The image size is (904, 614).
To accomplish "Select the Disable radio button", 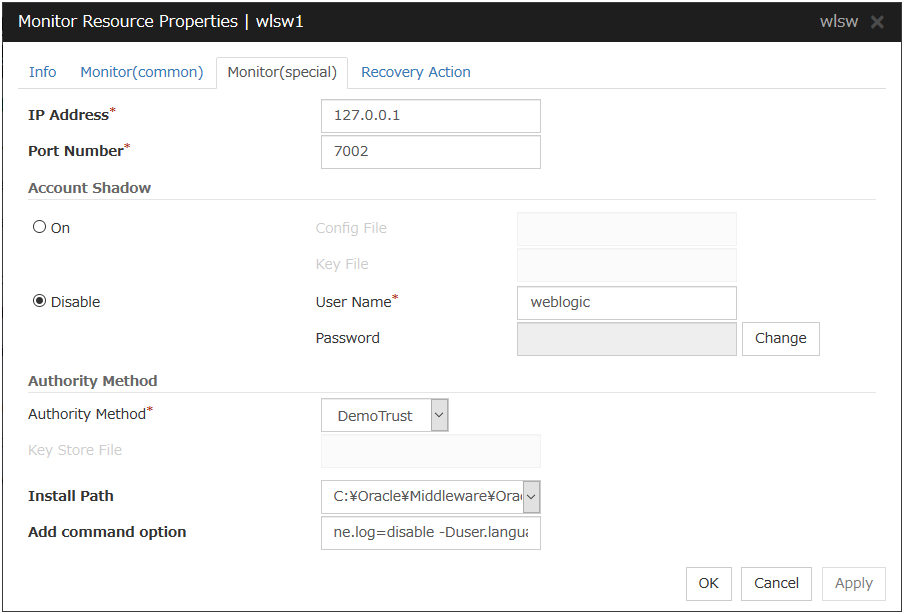I will tap(40, 301).
